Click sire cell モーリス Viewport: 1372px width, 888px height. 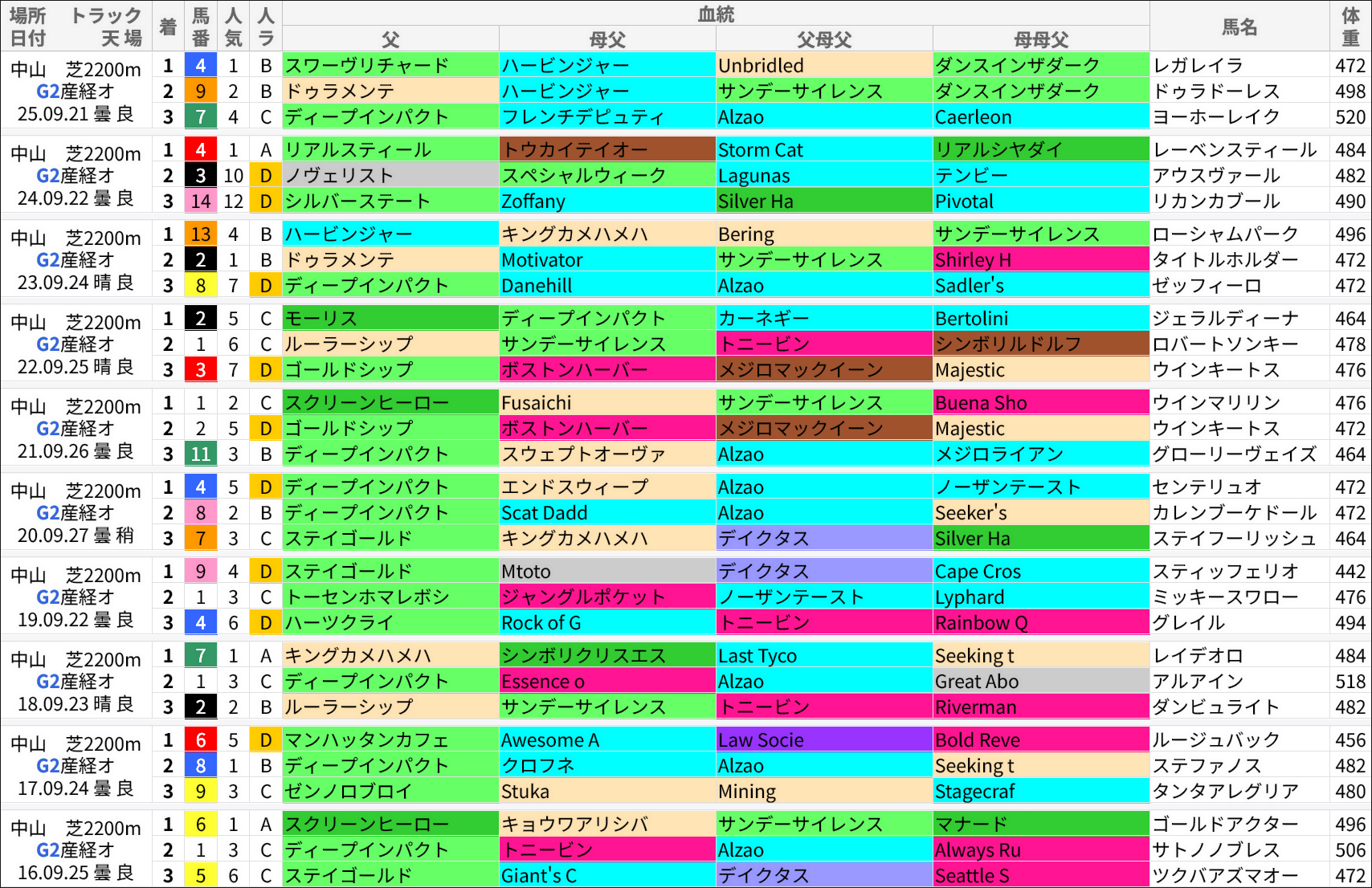[x=390, y=319]
